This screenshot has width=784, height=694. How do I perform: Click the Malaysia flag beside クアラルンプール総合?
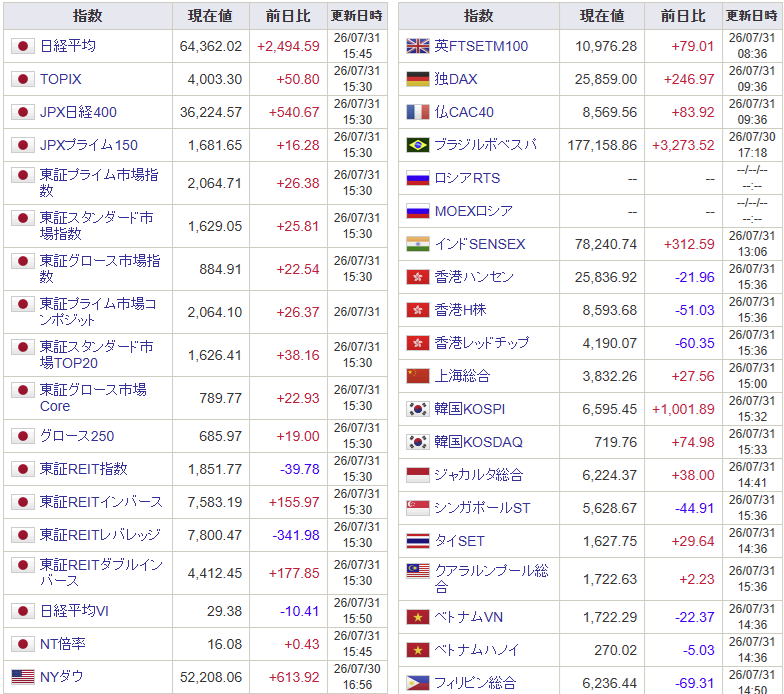pyautogui.click(x=418, y=571)
